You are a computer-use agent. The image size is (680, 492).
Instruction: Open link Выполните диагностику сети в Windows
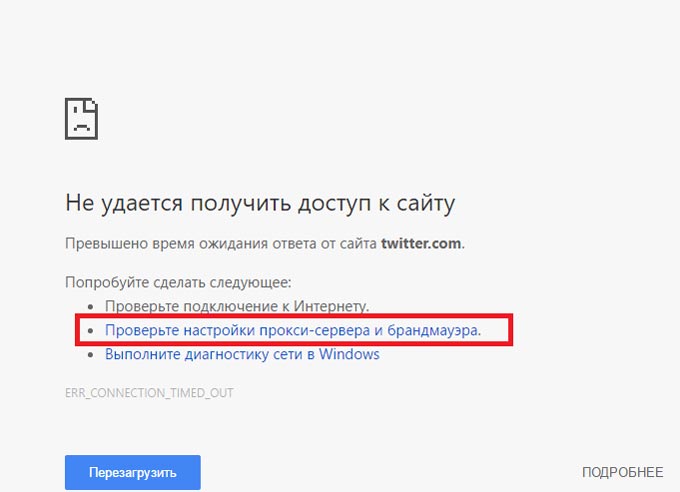(242, 354)
